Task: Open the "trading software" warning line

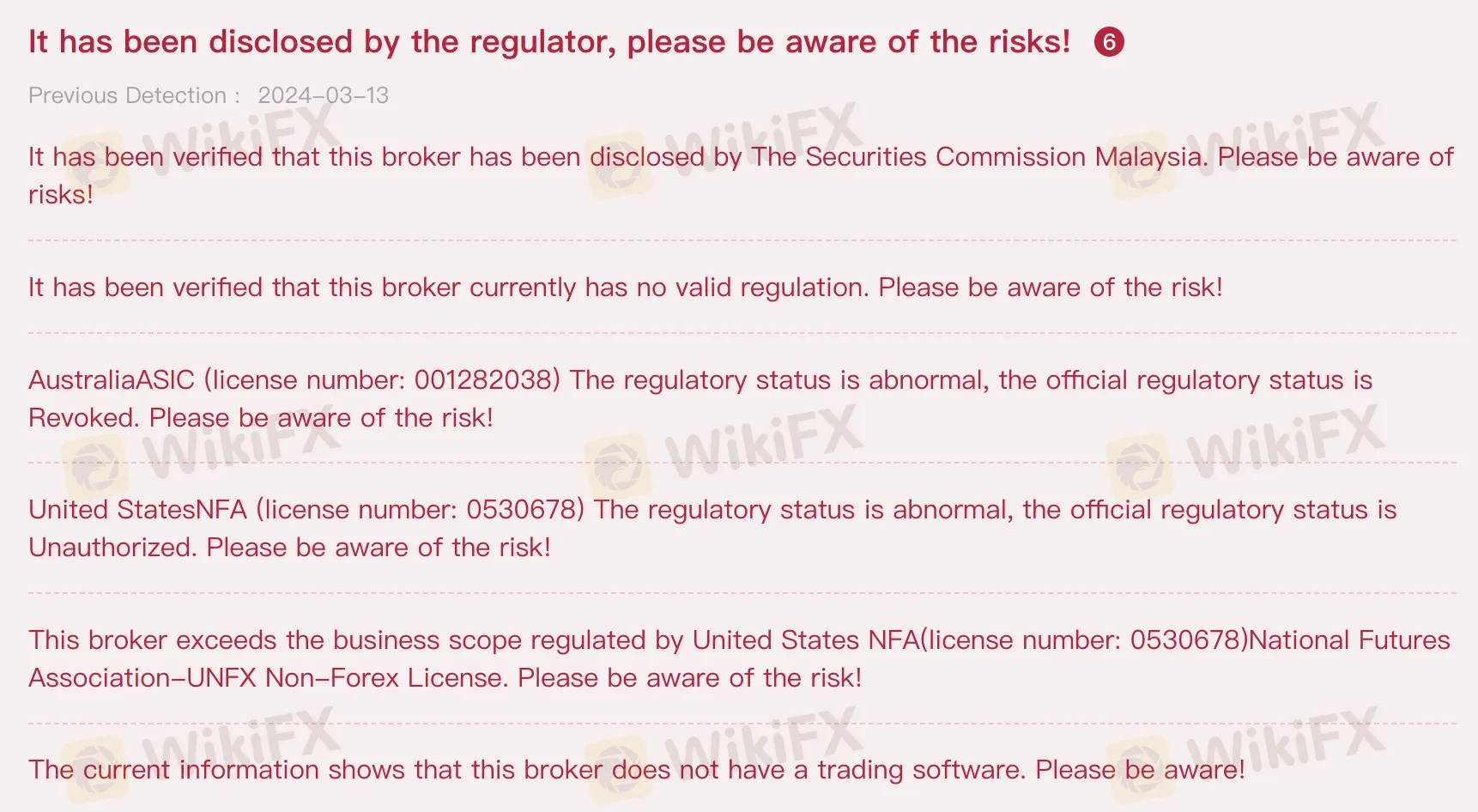Action: 635,770
